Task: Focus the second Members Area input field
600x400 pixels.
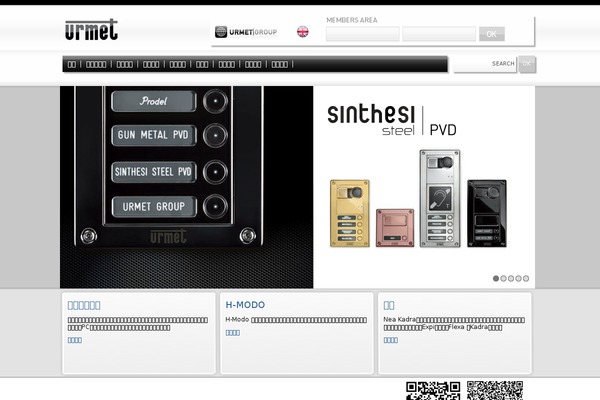Action: 439,34
